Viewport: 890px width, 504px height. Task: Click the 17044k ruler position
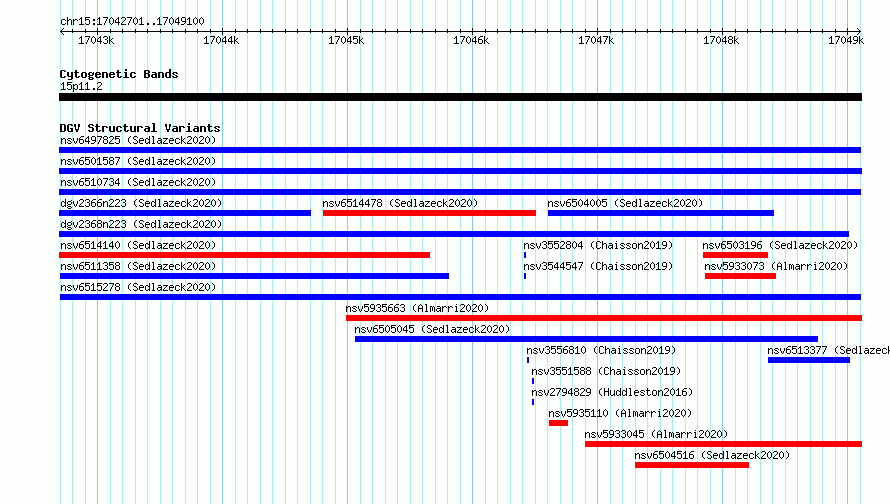(x=221, y=40)
